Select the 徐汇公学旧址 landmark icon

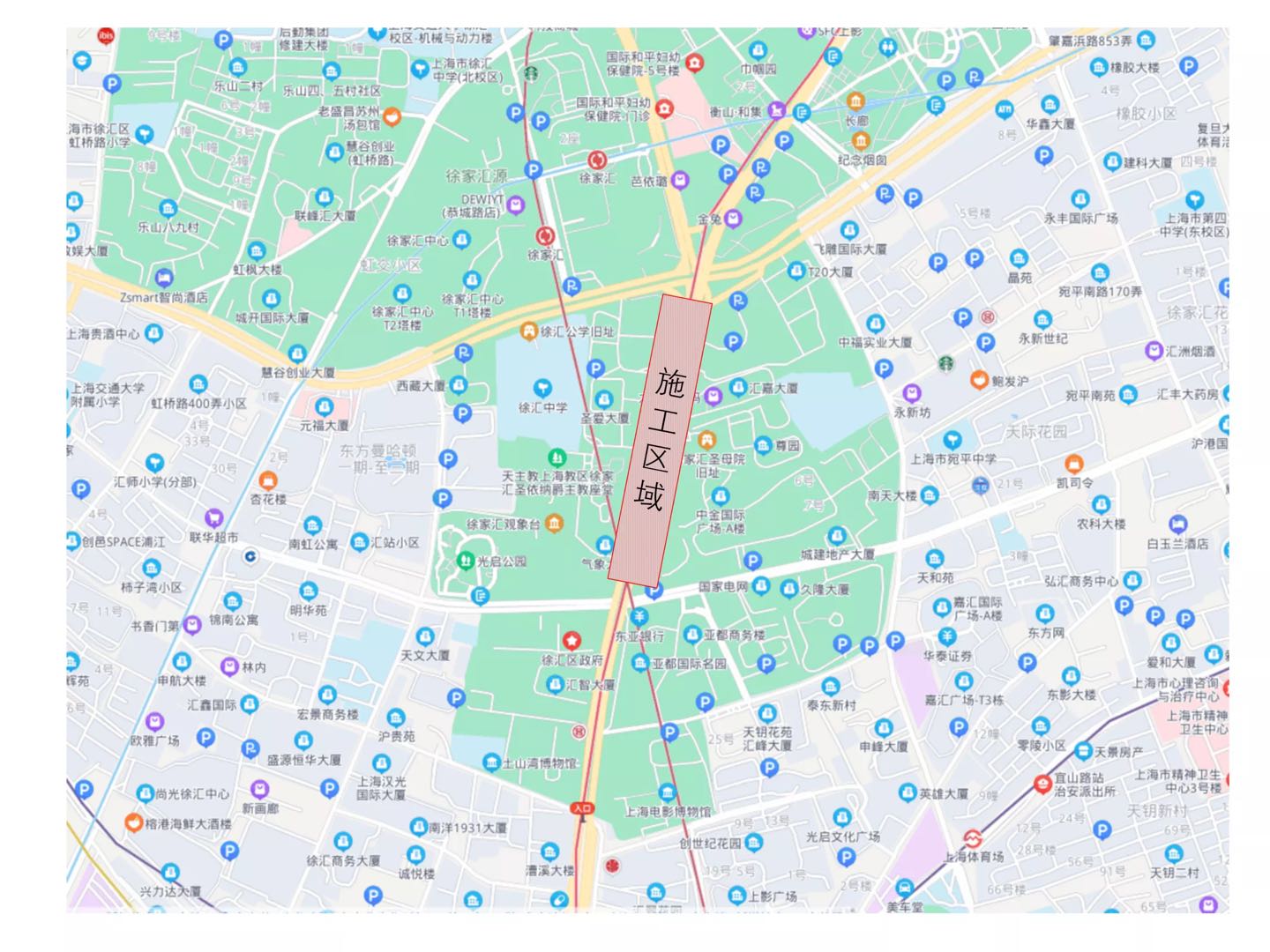click(x=528, y=331)
